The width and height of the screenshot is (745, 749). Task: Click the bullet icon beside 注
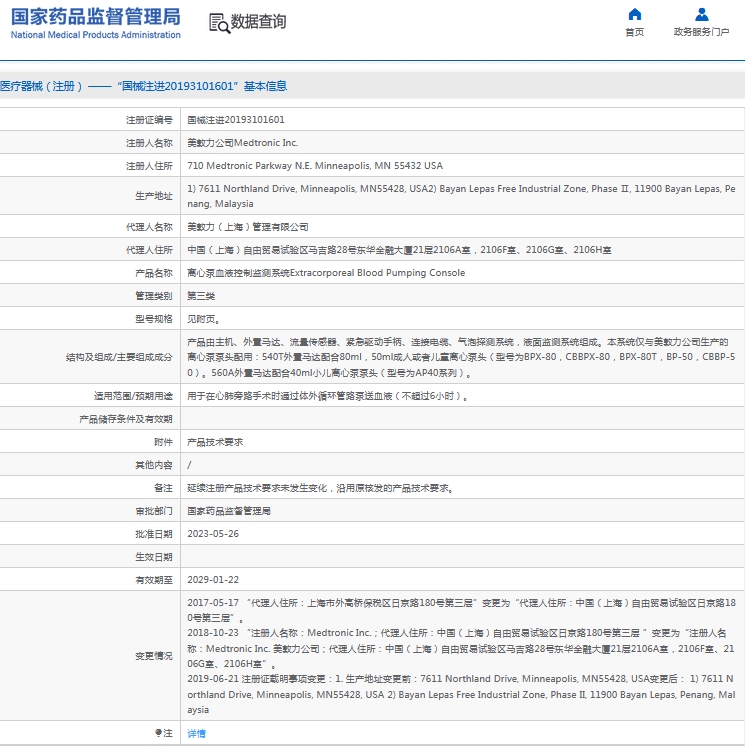click(x=159, y=733)
